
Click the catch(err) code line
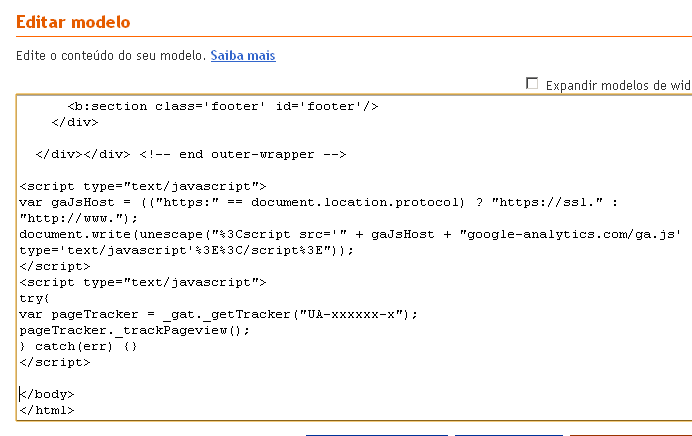[x=78, y=346]
